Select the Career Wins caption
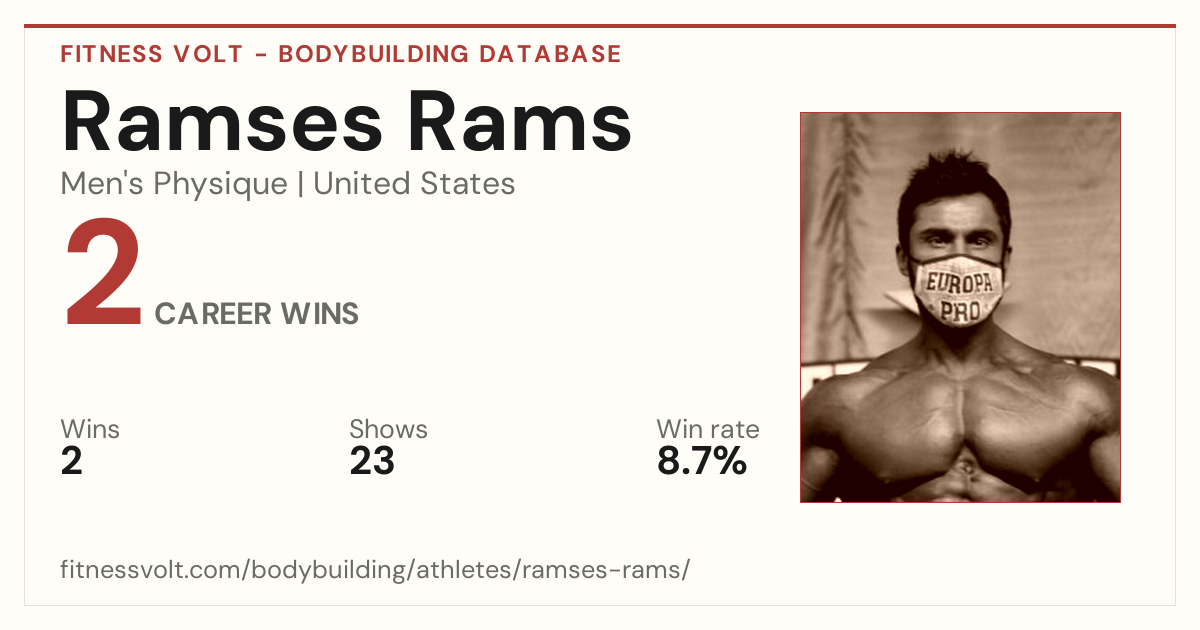Image resolution: width=1200 pixels, height=630 pixels. coord(257,314)
